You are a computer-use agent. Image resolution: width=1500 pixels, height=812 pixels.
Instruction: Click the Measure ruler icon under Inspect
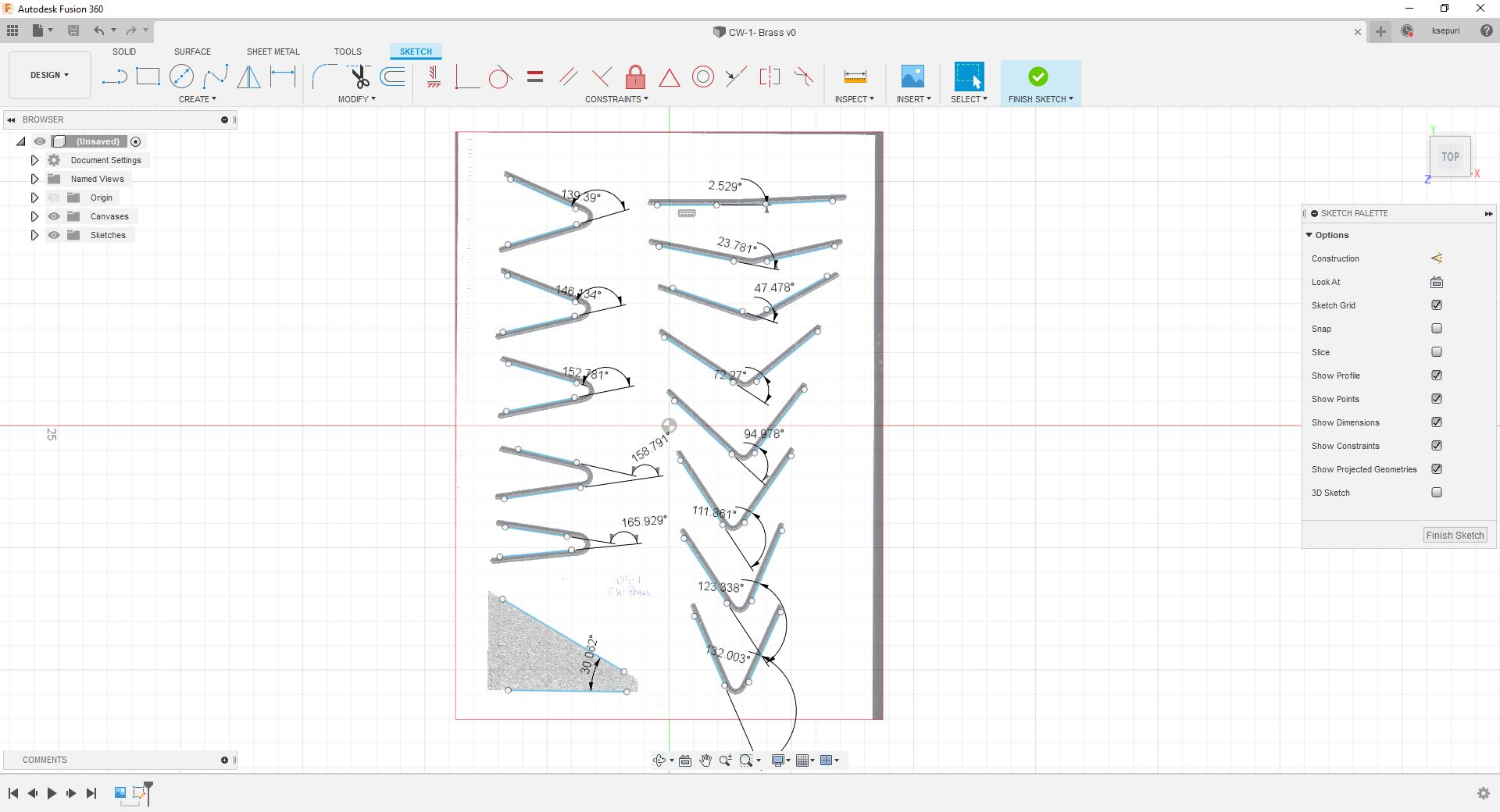pyautogui.click(x=855, y=77)
